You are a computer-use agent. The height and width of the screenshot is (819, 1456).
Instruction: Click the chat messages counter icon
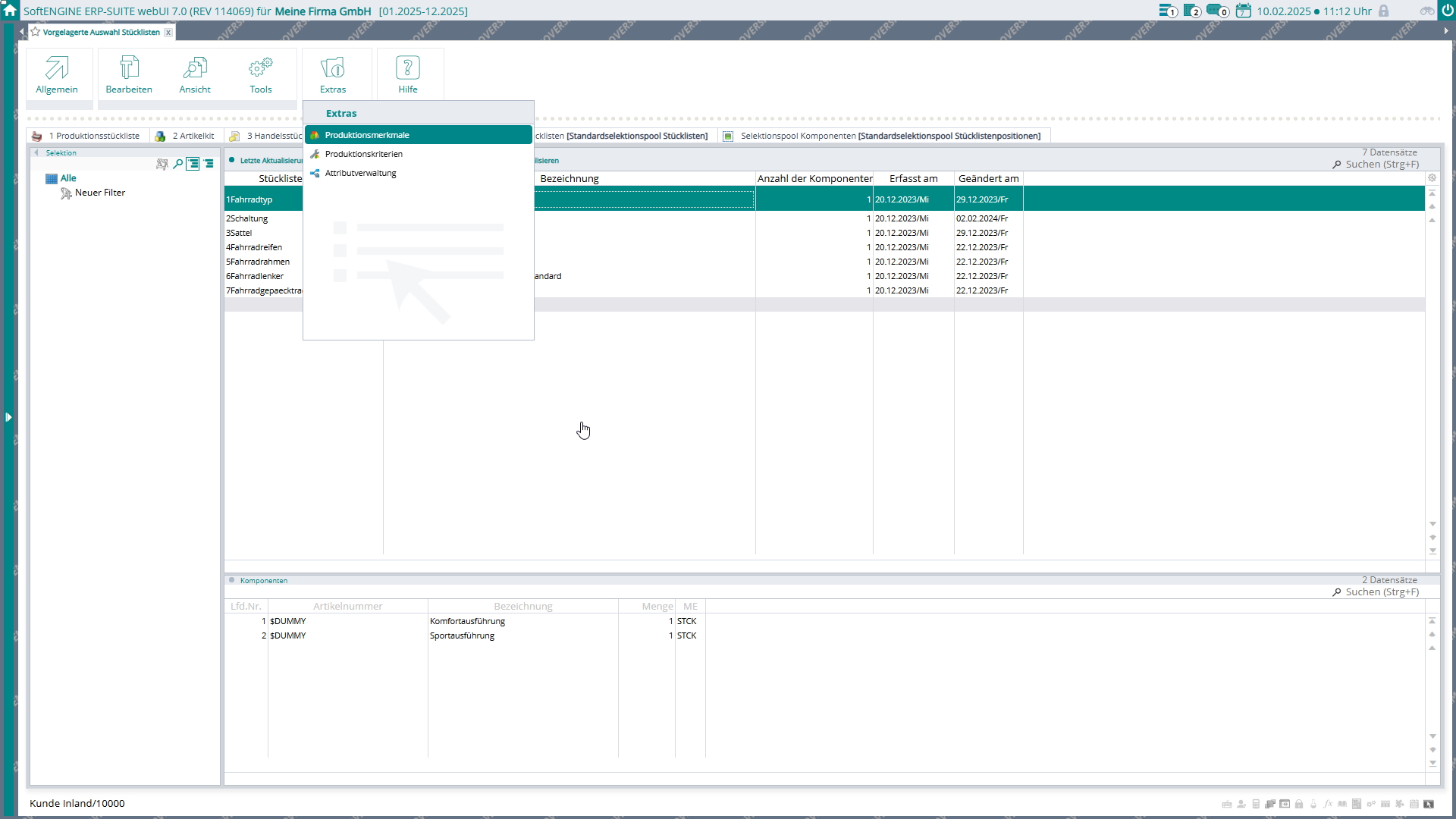[x=1216, y=11]
